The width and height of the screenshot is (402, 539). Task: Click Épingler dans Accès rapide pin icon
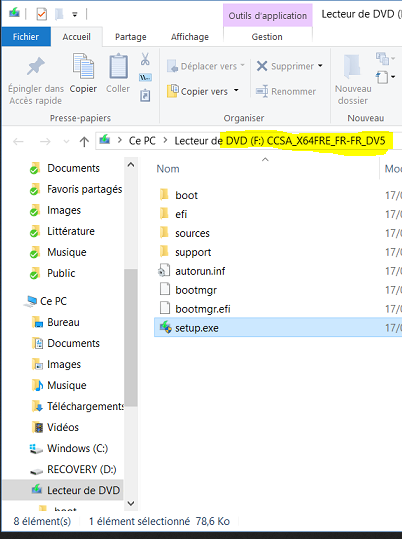(36, 66)
